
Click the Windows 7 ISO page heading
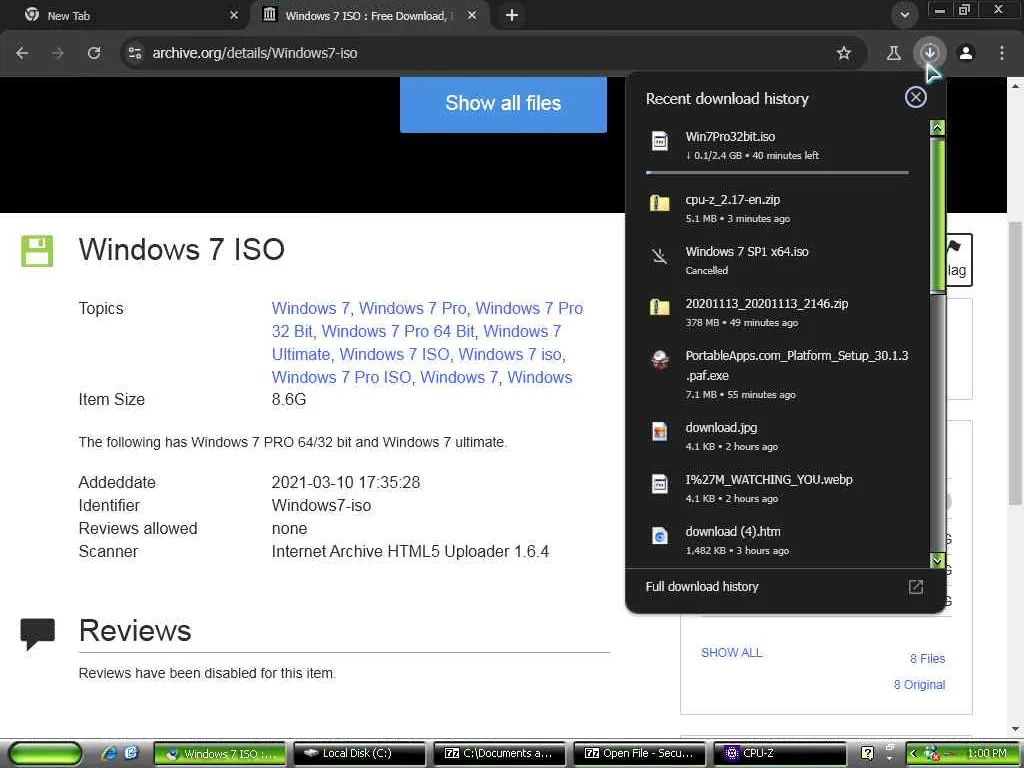tap(182, 249)
